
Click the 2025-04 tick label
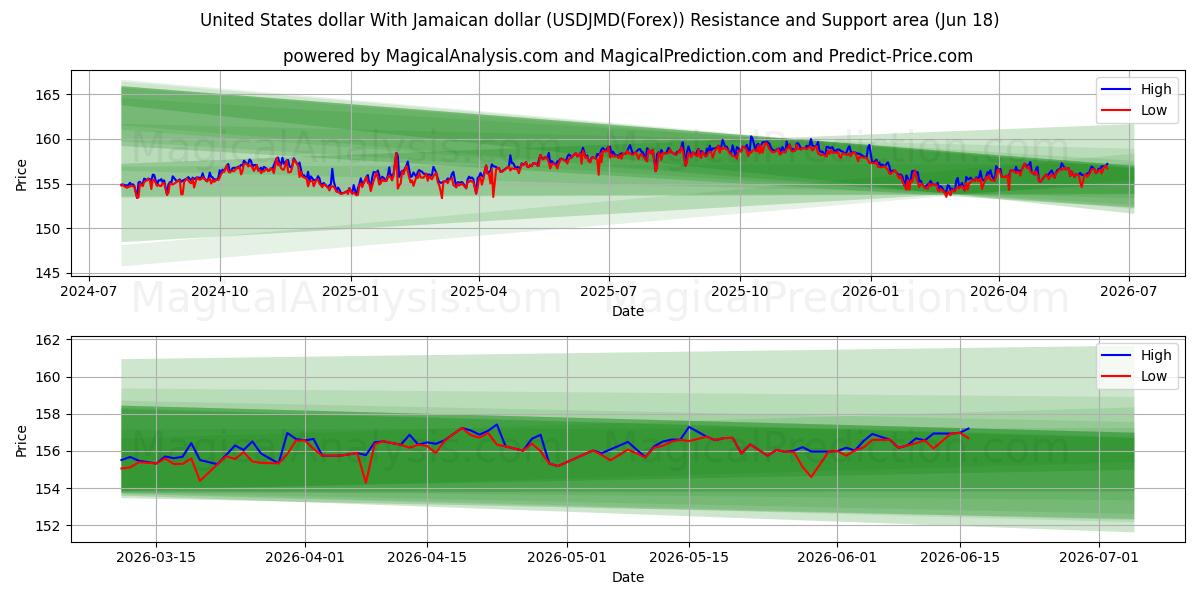click(479, 292)
